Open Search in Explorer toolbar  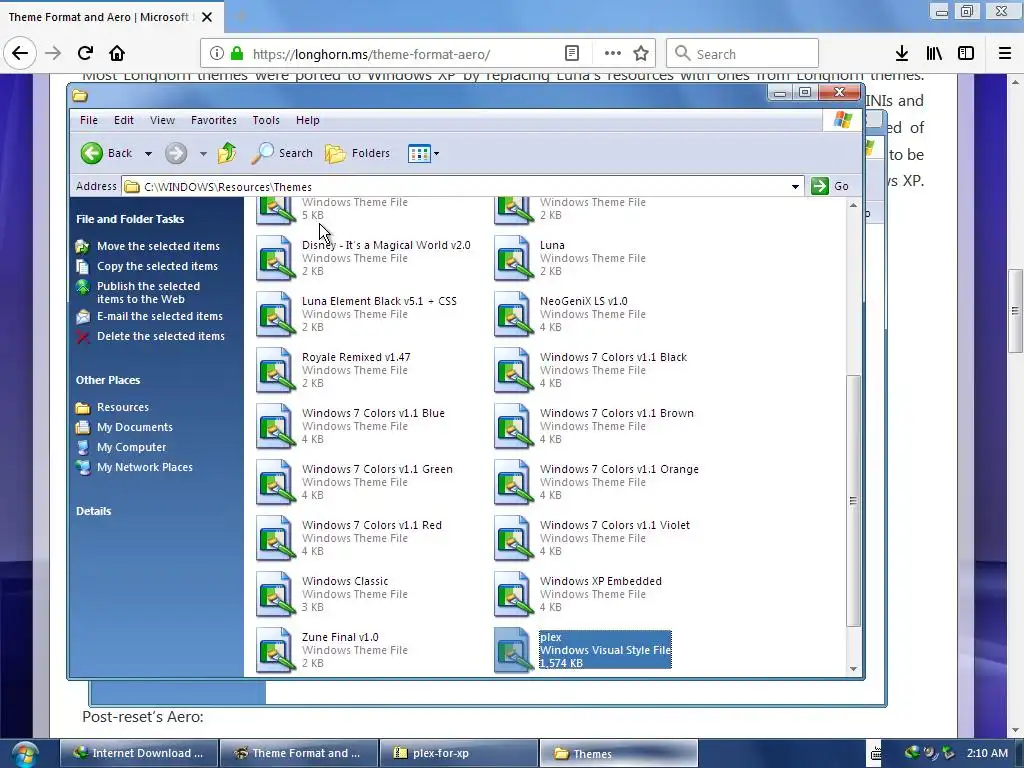click(x=282, y=153)
